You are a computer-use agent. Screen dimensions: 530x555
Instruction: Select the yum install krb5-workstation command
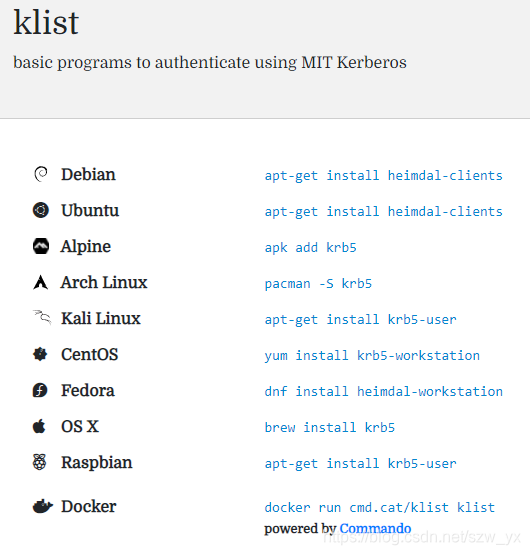coord(372,355)
